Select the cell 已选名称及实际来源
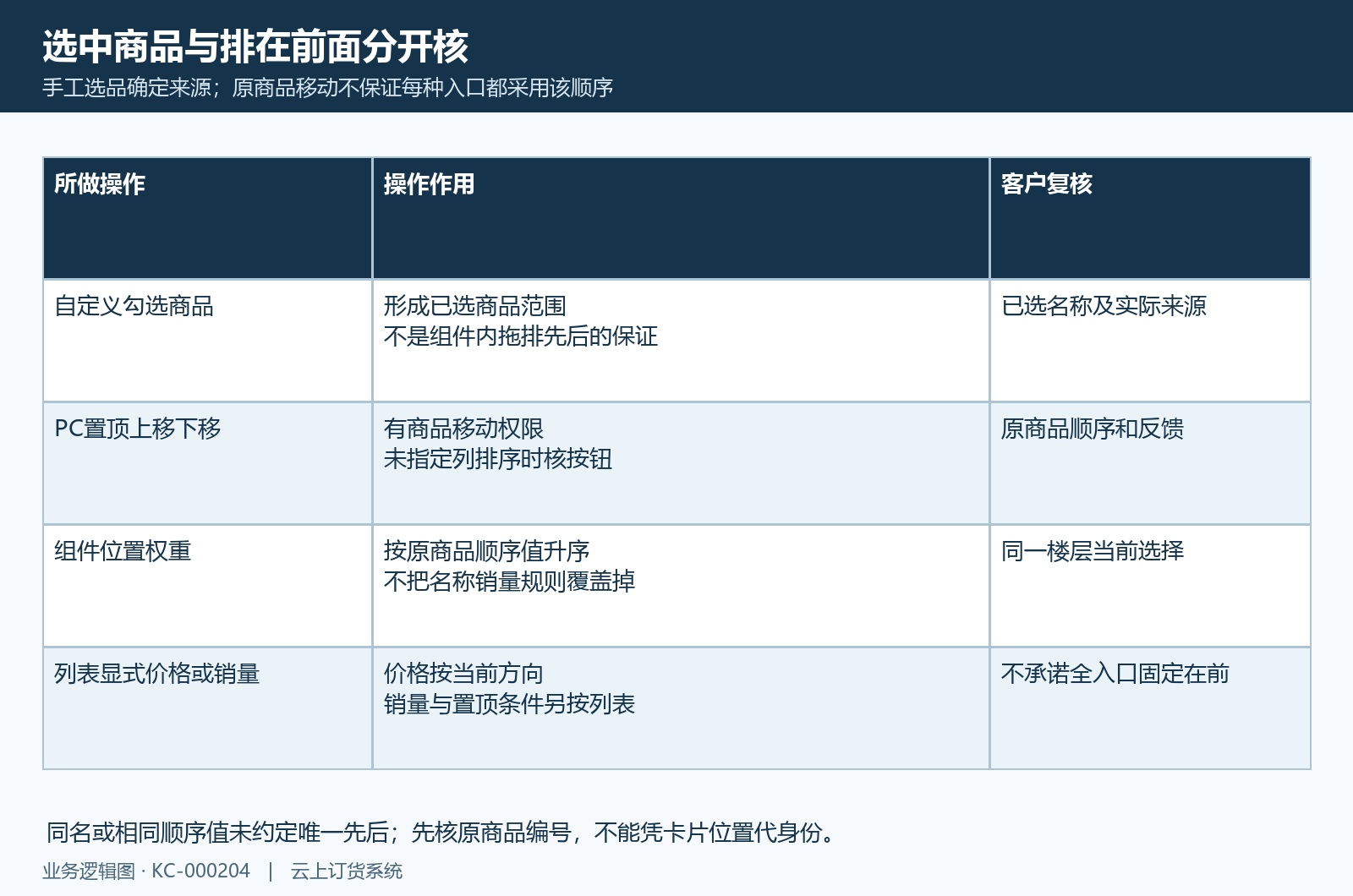The image size is (1353, 896). tap(1150, 341)
